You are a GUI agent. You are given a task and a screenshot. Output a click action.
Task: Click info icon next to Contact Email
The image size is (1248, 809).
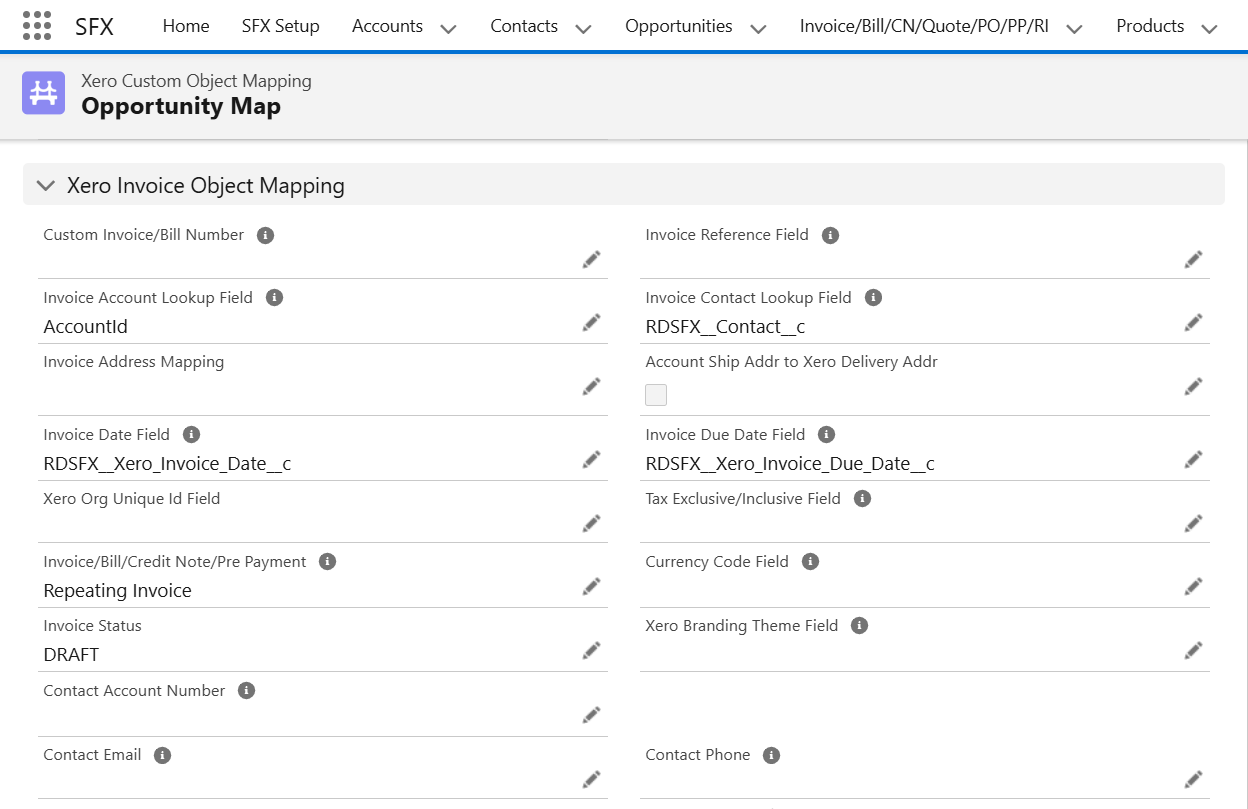pyautogui.click(x=162, y=755)
